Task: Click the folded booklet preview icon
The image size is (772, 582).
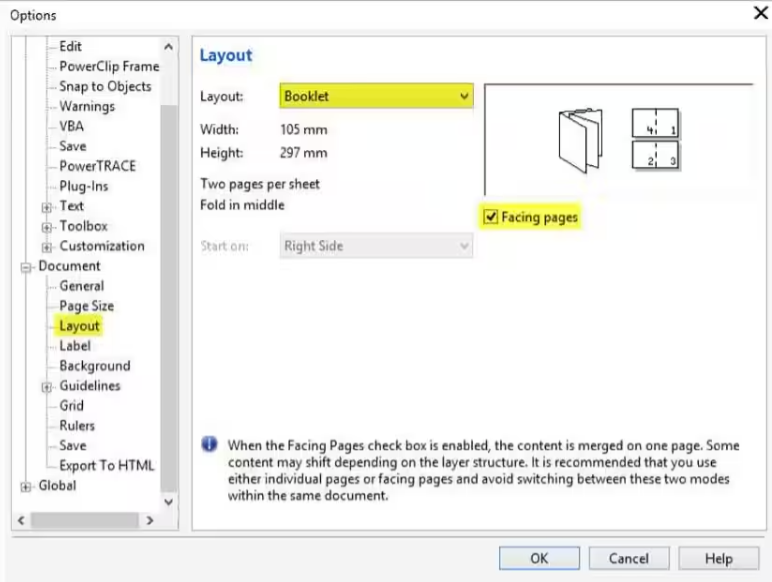Action: click(x=580, y=141)
